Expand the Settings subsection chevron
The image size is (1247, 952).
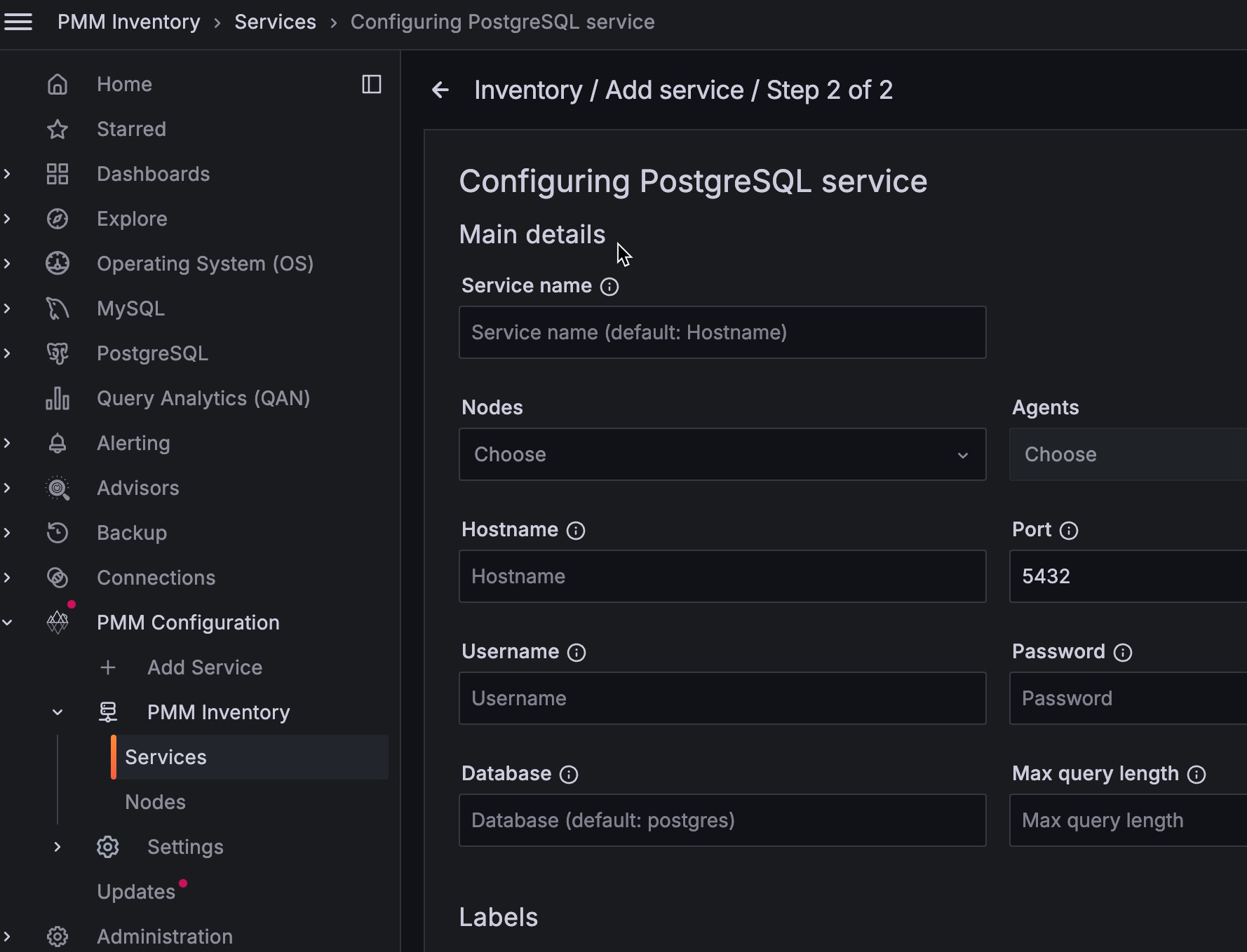58,847
